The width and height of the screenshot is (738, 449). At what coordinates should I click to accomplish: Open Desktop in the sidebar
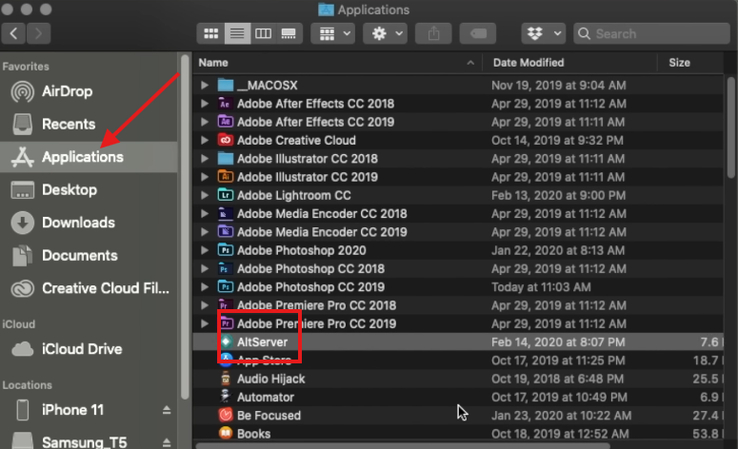click(x=88, y=190)
